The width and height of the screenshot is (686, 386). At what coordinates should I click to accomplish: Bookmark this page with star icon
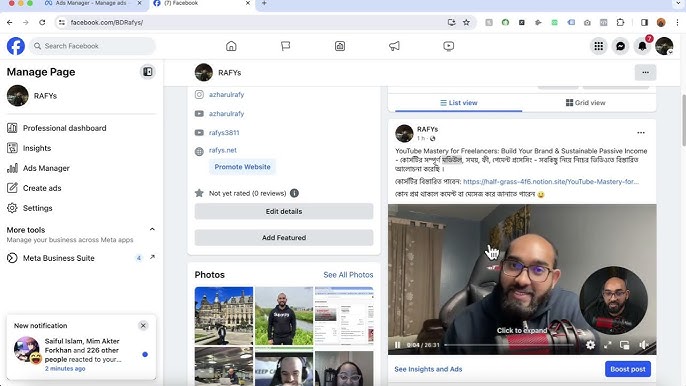tap(466, 22)
